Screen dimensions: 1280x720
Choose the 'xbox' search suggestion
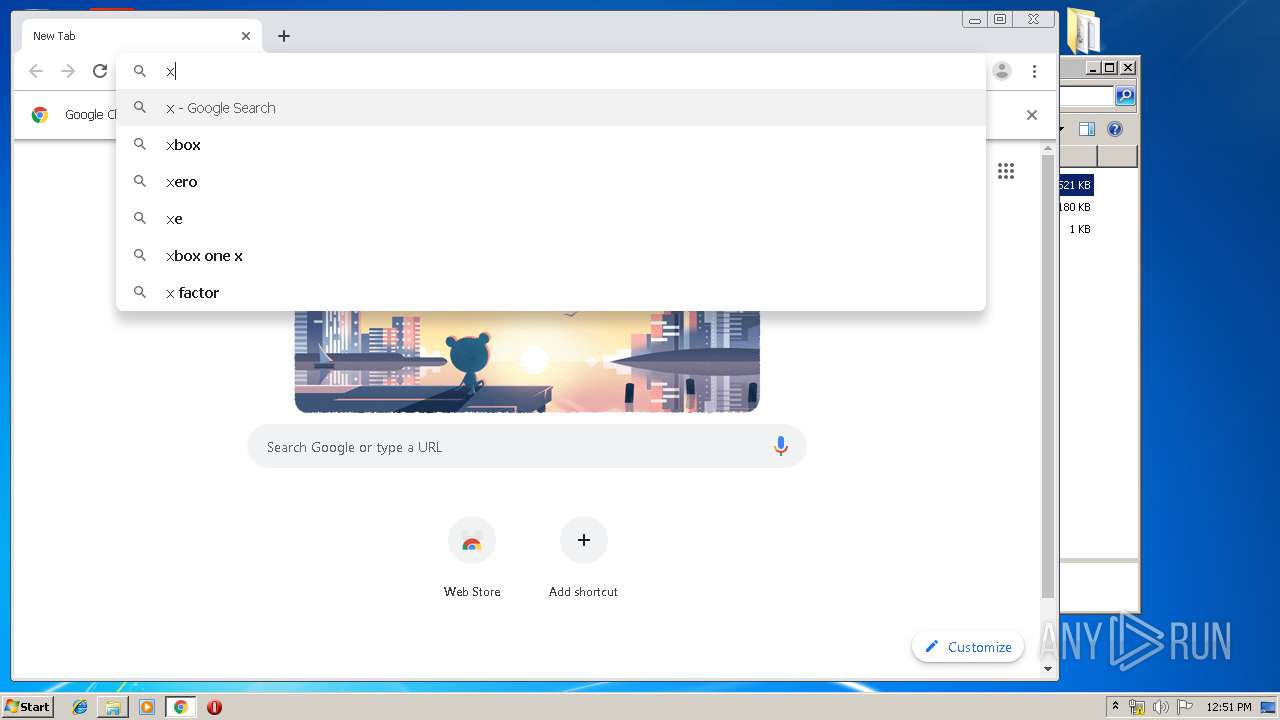point(551,145)
